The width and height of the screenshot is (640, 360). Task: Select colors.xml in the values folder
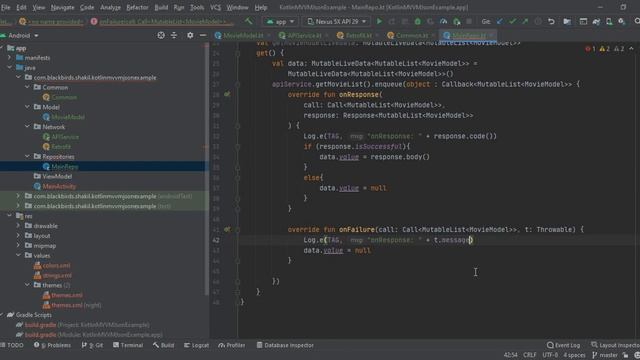click(57, 265)
